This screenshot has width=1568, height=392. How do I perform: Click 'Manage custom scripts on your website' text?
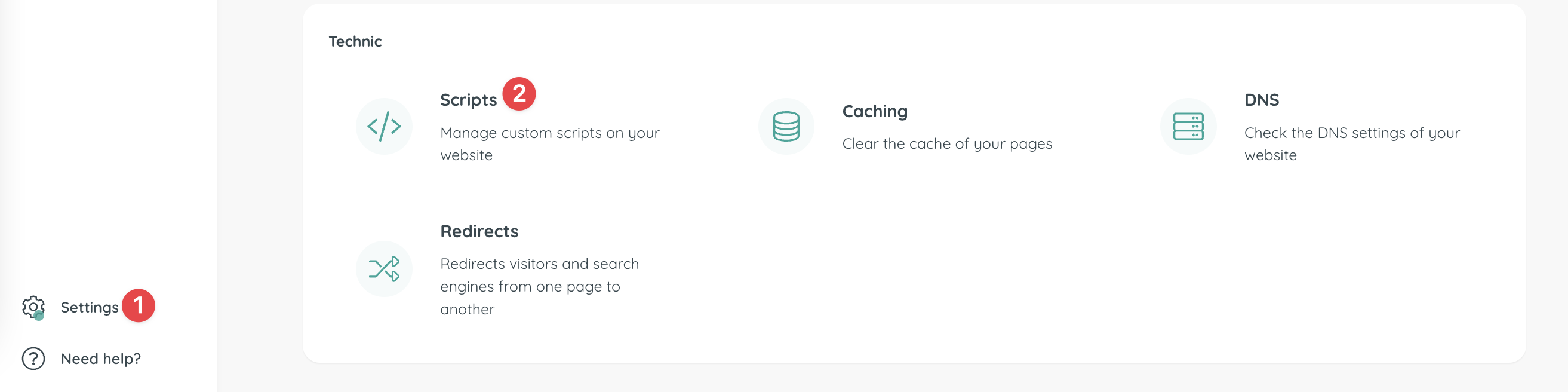pos(549,143)
